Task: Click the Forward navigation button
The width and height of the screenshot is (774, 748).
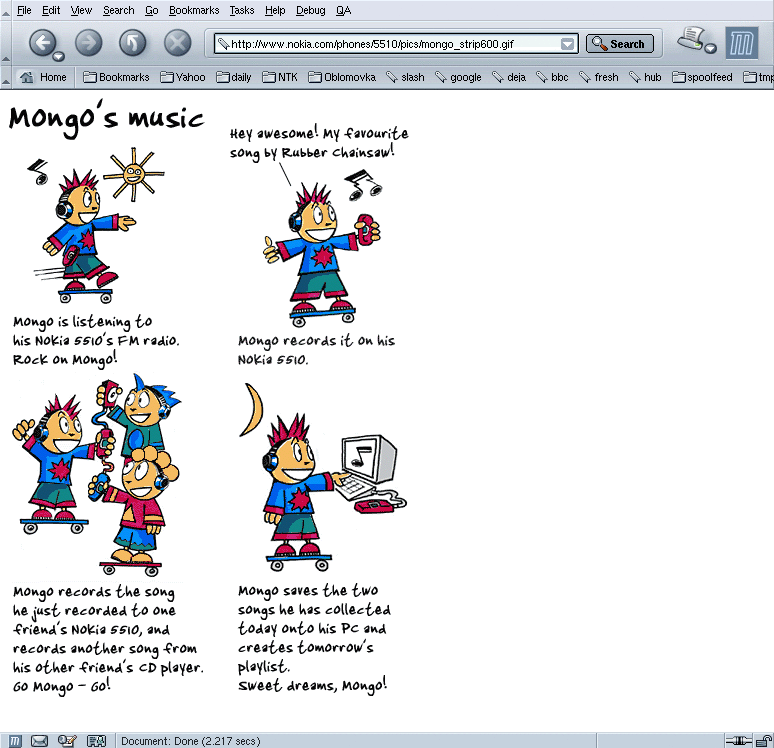Action: click(89, 42)
